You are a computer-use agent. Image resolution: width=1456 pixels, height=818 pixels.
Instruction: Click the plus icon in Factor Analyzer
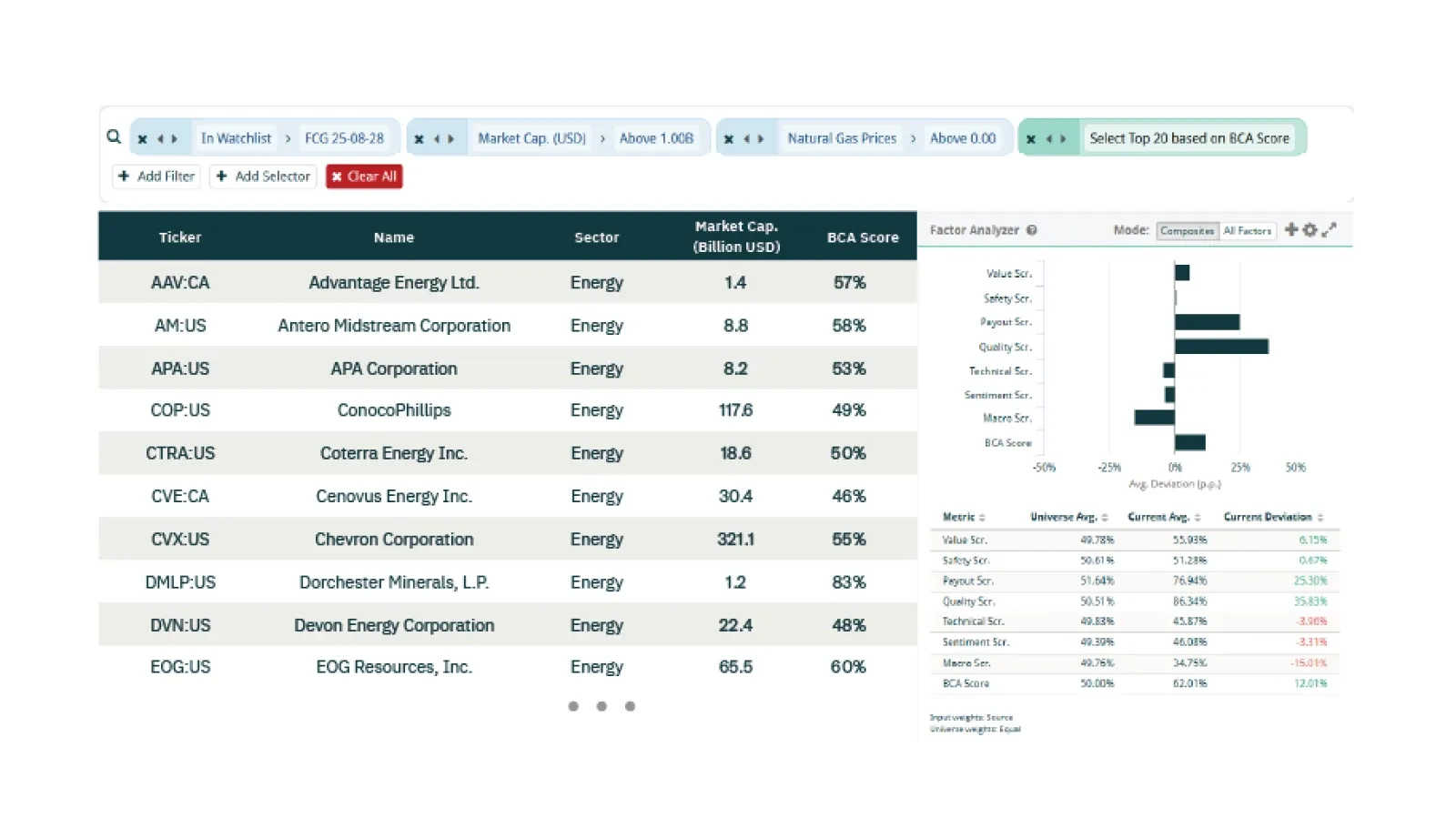(x=1290, y=229)
